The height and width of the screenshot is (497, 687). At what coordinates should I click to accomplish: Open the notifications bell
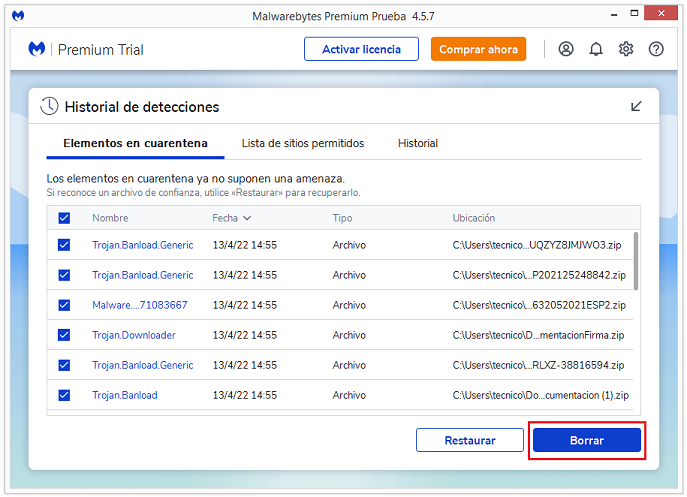[x=596, y=49]
